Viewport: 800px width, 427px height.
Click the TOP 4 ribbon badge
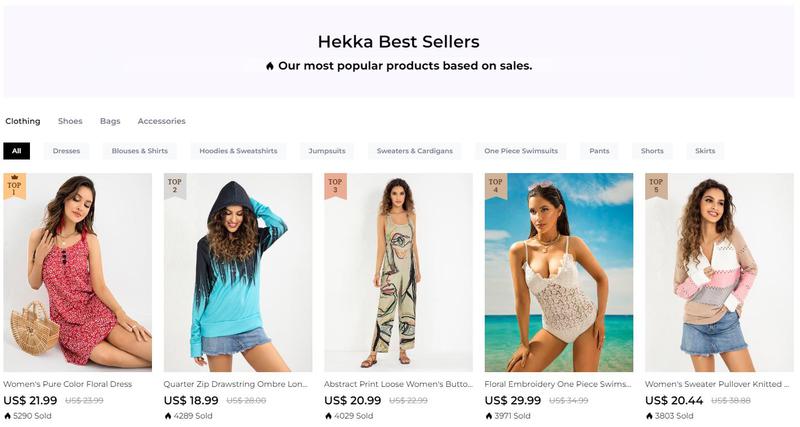pyautogui.click(x=495, y=186)
